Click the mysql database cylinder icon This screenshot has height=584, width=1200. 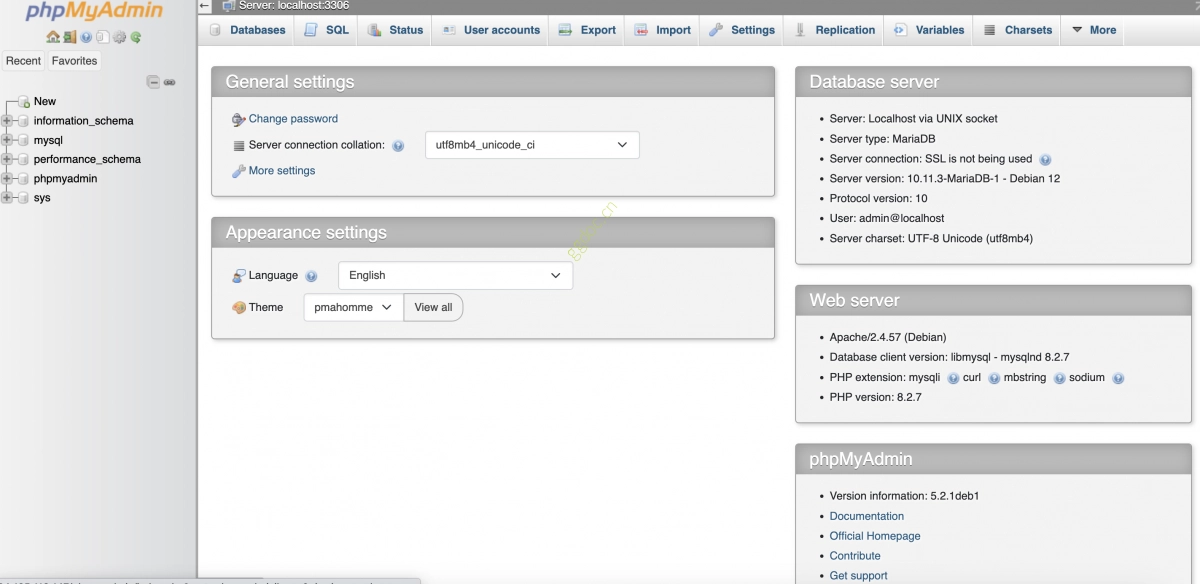[23, 140]
